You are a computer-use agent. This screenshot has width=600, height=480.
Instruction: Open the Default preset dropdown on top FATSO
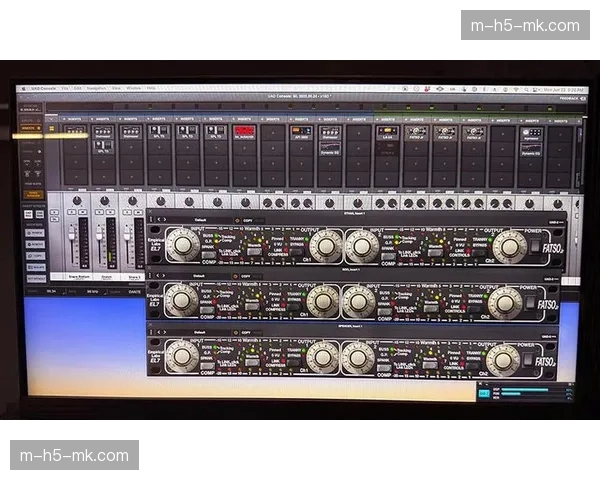click(x=206, y=217)
